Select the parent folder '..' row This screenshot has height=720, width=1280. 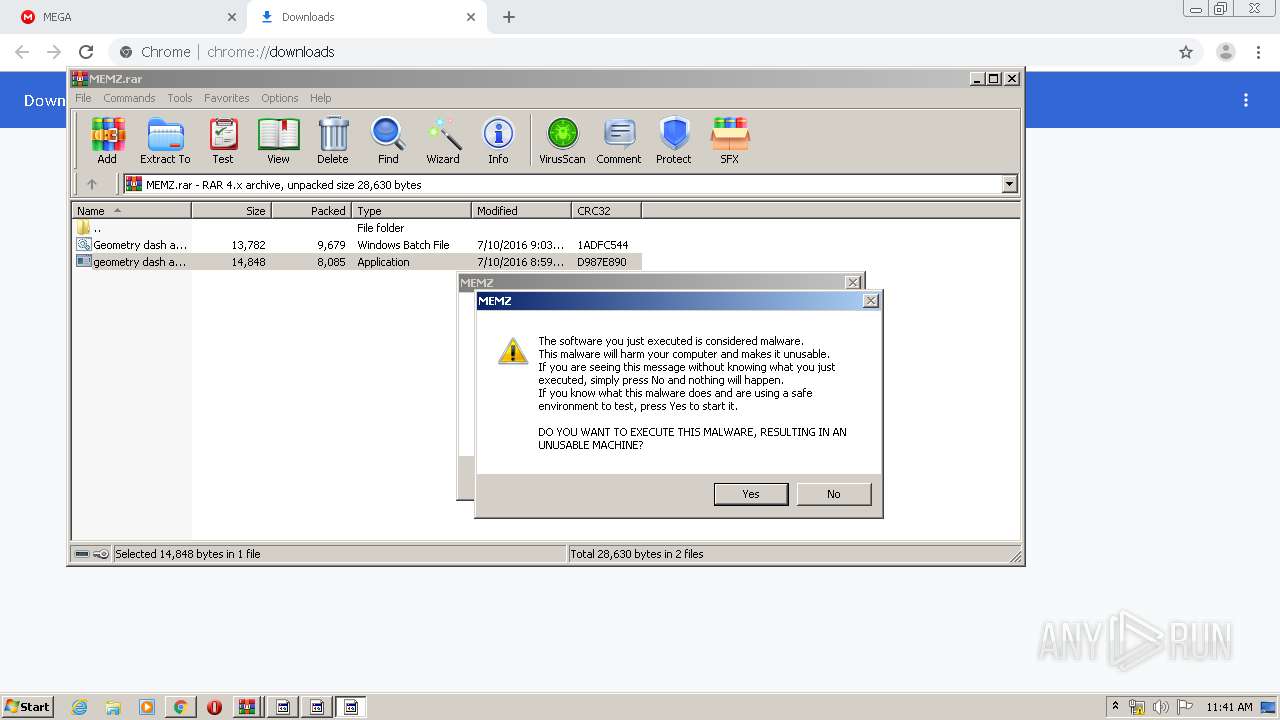tap(356, 228)
